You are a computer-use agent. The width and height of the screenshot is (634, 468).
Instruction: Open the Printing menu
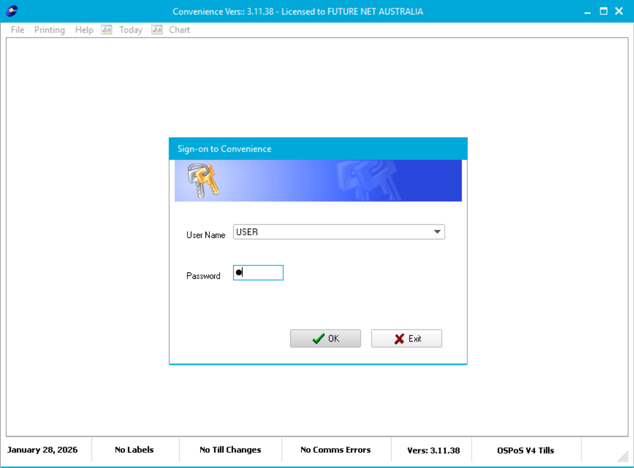49,30
